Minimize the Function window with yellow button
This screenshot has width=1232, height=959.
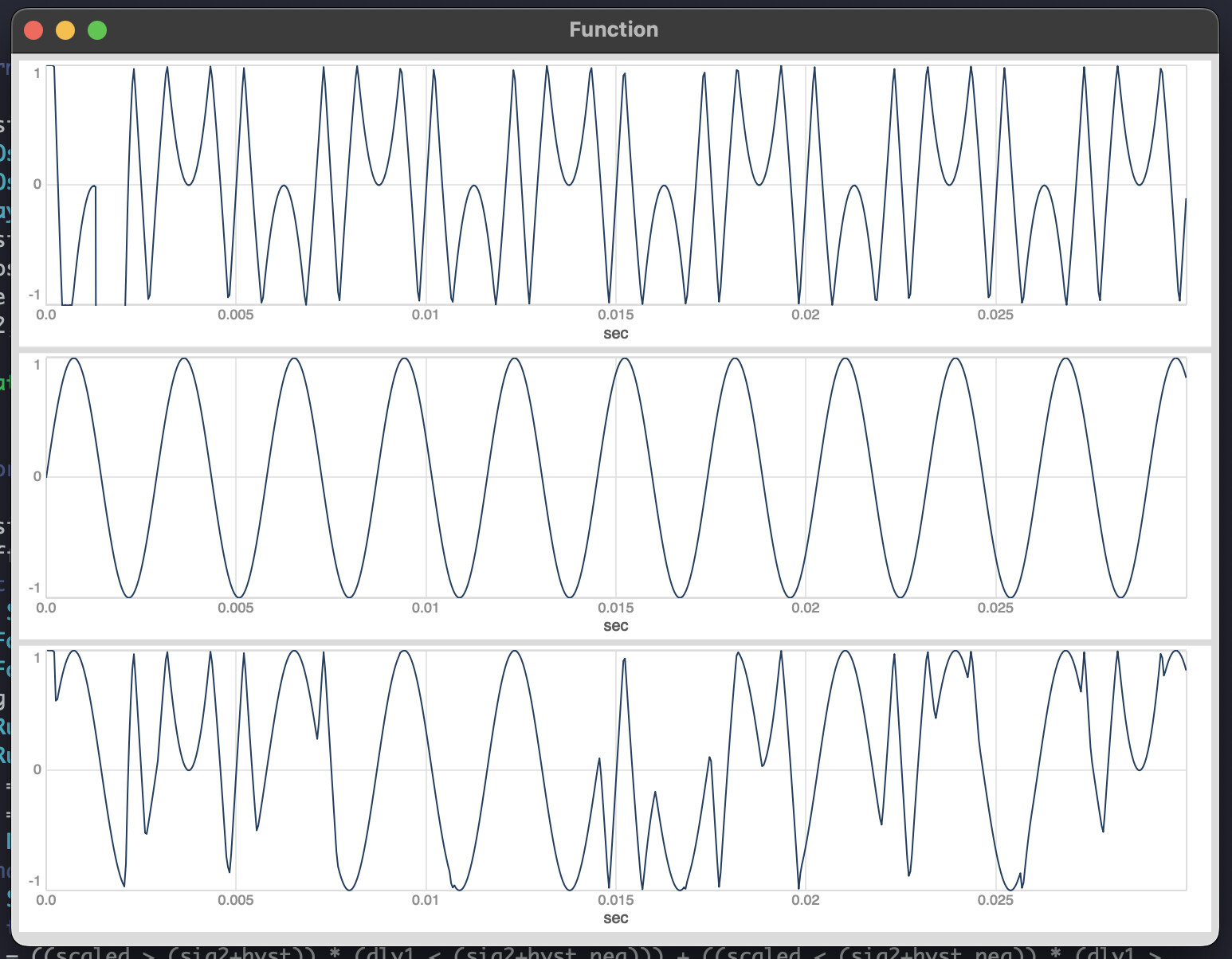(x=65, y=30)
